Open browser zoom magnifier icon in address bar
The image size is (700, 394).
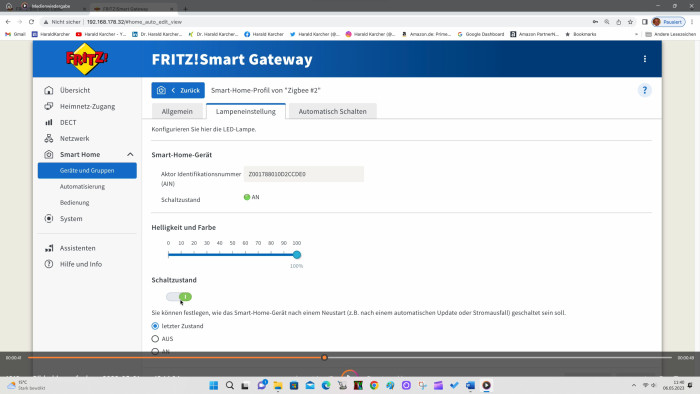pyautogui.click(x=607, y=21)
